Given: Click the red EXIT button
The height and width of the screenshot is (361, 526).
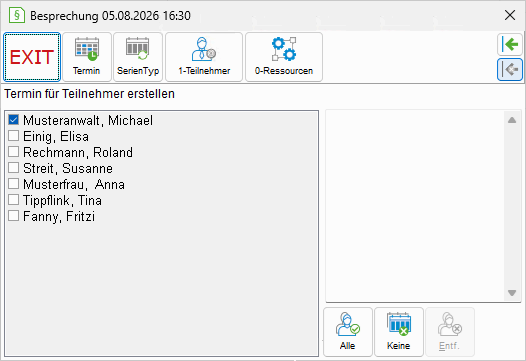Looking at the screenshot, I should 32,57.
